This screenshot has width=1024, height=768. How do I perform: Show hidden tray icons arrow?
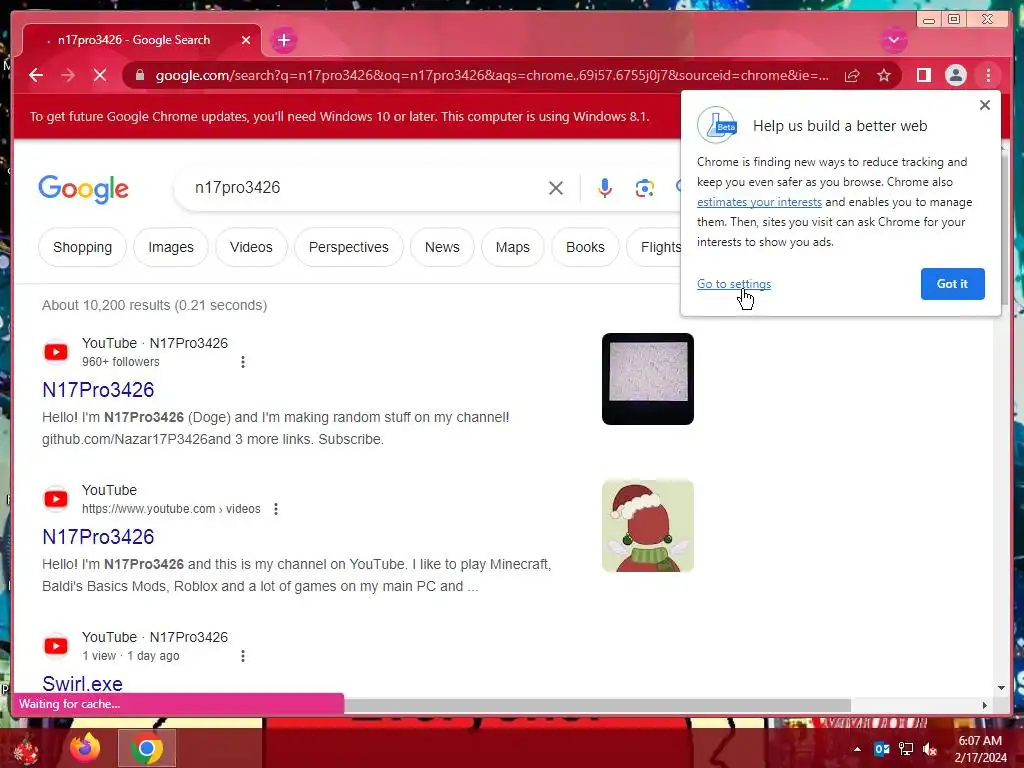[857, 749]
